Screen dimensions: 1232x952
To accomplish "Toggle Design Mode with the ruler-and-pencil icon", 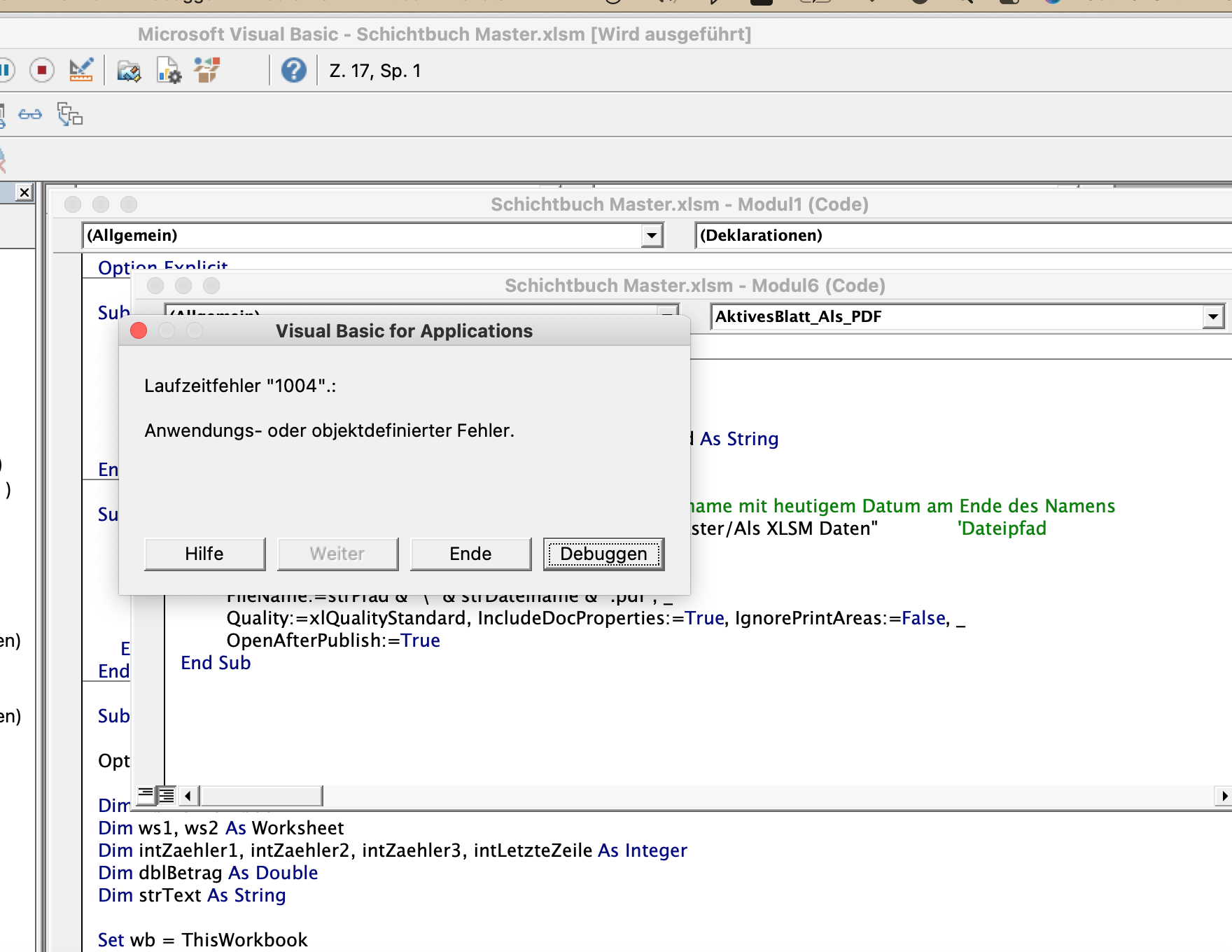I will 81,71.
